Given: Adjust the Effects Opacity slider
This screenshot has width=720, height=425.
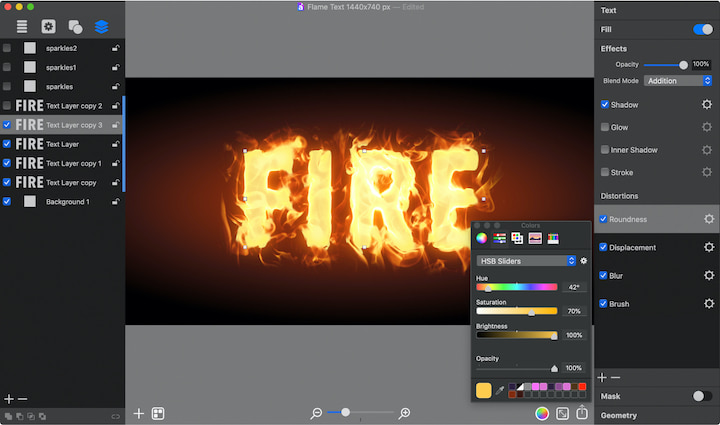Looking at the screenshot, I should (x=666, y=65).
